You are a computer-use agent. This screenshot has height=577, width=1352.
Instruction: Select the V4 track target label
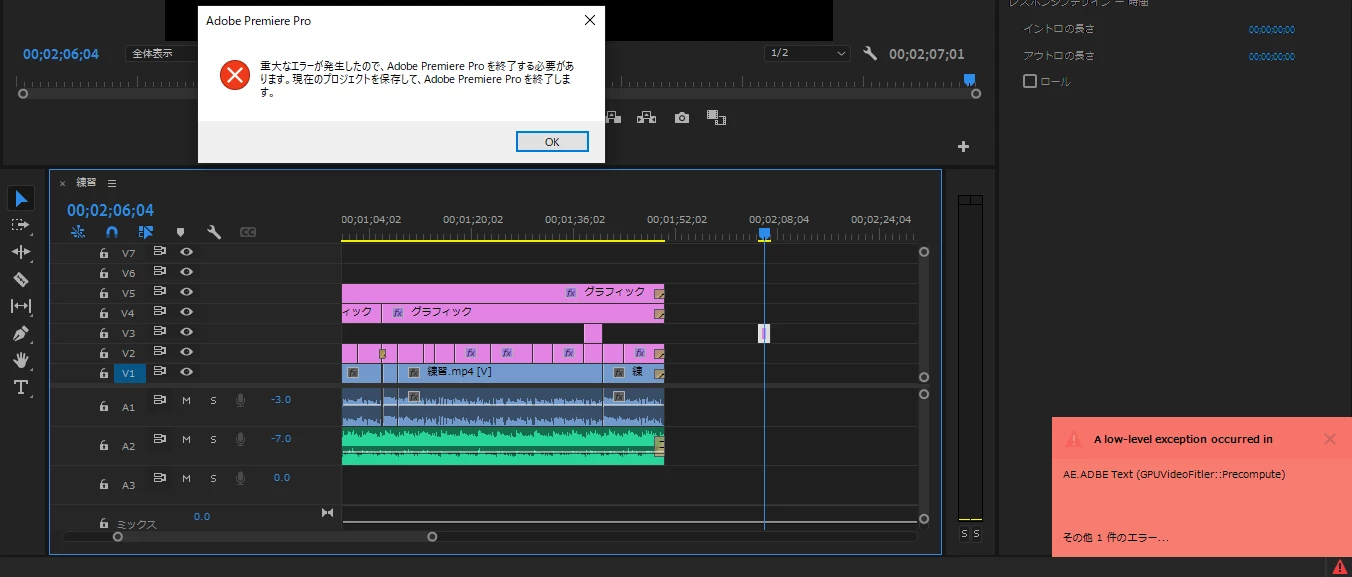click(130, 313)
